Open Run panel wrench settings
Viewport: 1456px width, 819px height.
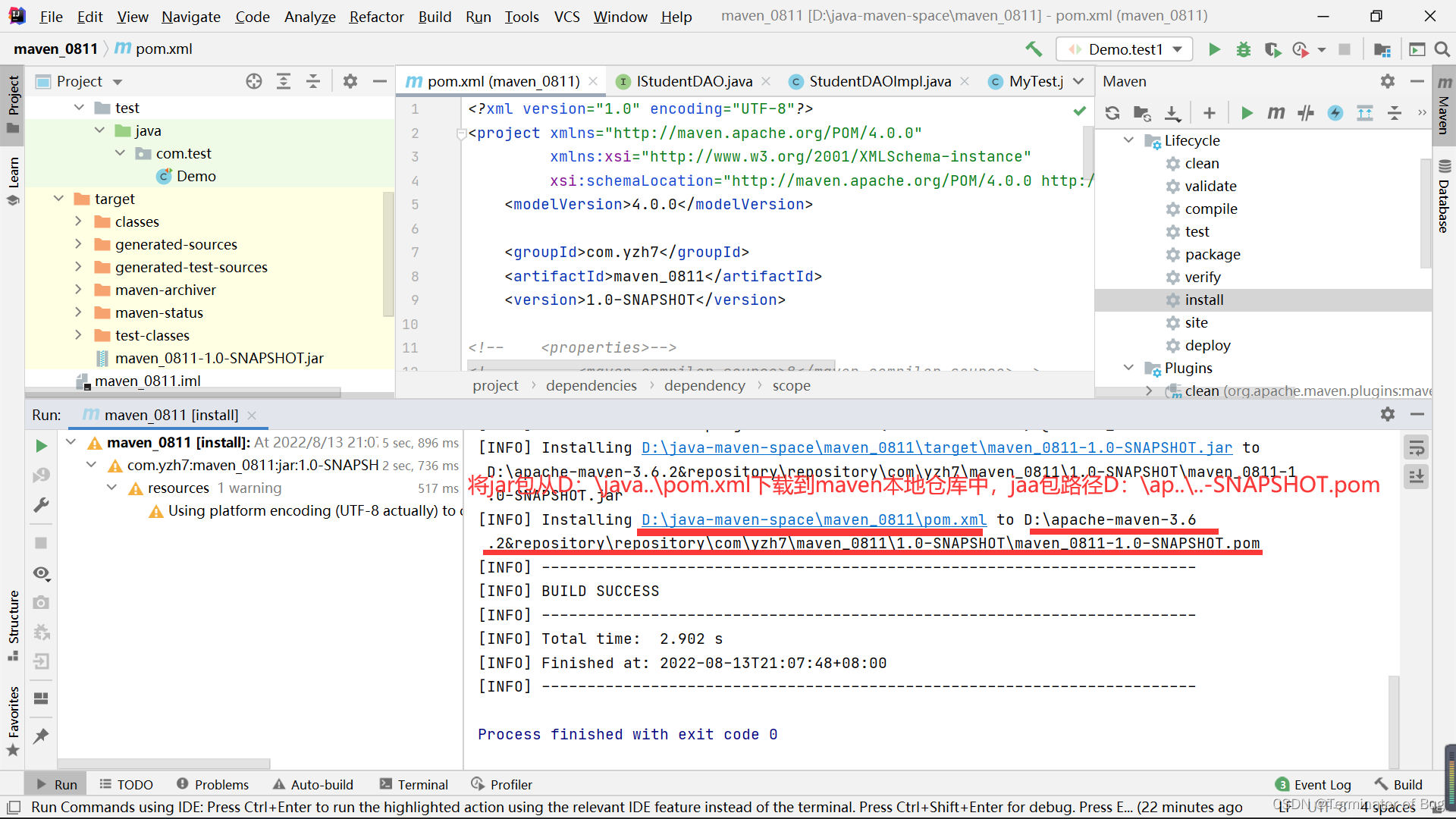click(x=41, y=505)
